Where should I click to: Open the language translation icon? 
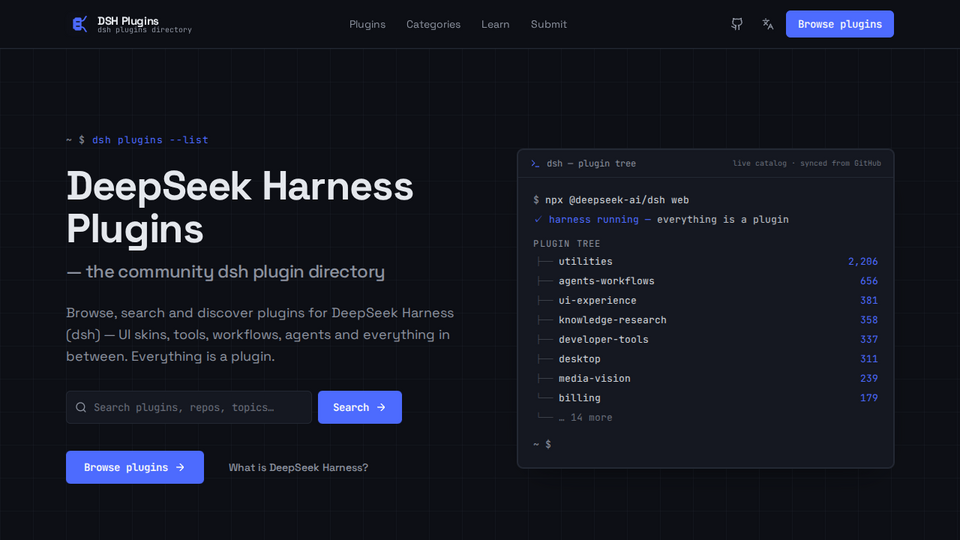[x=767, y=24]
